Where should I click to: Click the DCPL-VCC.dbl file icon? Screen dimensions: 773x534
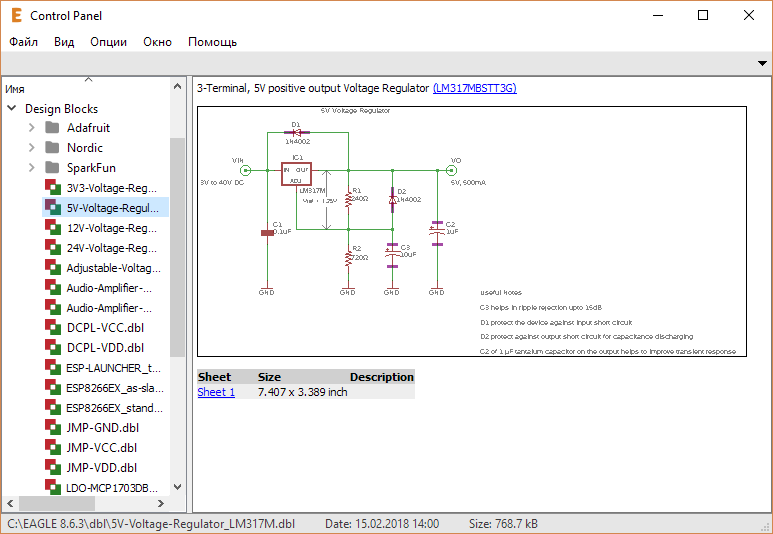pos(53,327)
